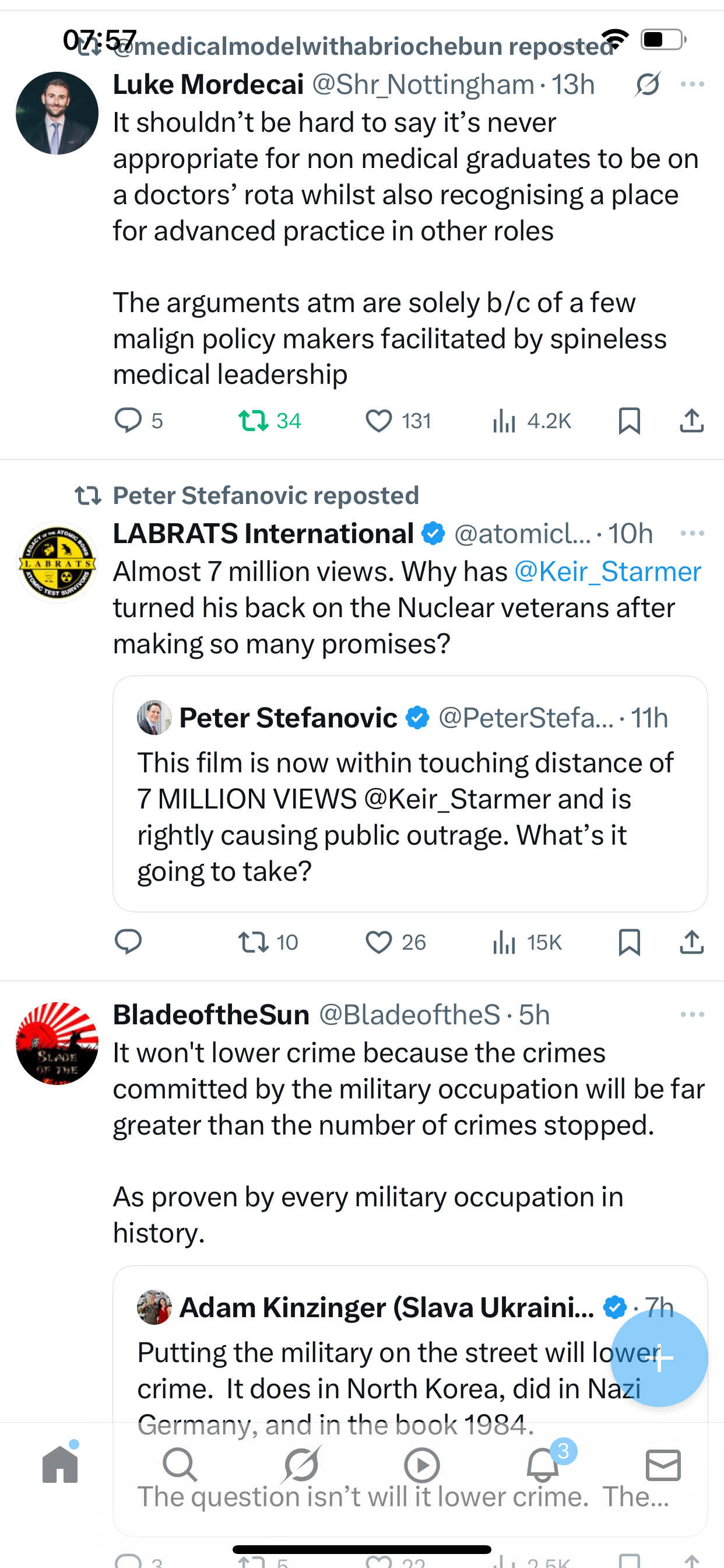This screenshot has height=1568, width=724.
Task: Open more options for BladeoftheSun post
Action: (693, 1014)
